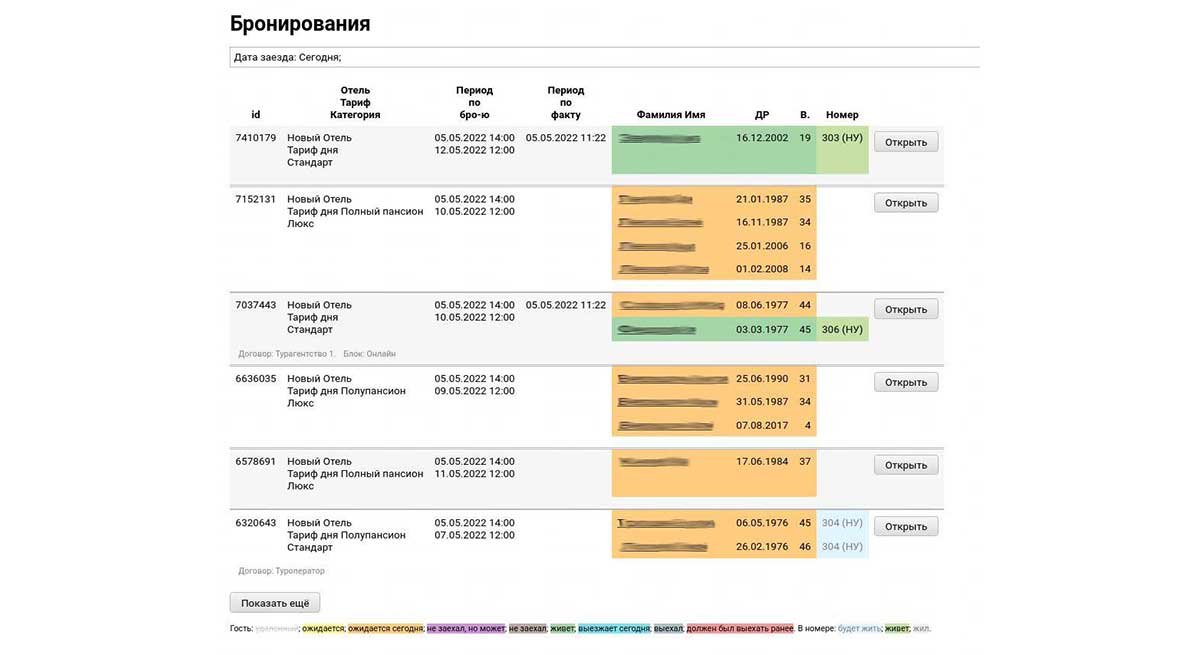Click the guest birthdate 16.12.2002 cell
Viewport: 1200px width, 655px height.
pyautogui.click(x=762, y=138)
